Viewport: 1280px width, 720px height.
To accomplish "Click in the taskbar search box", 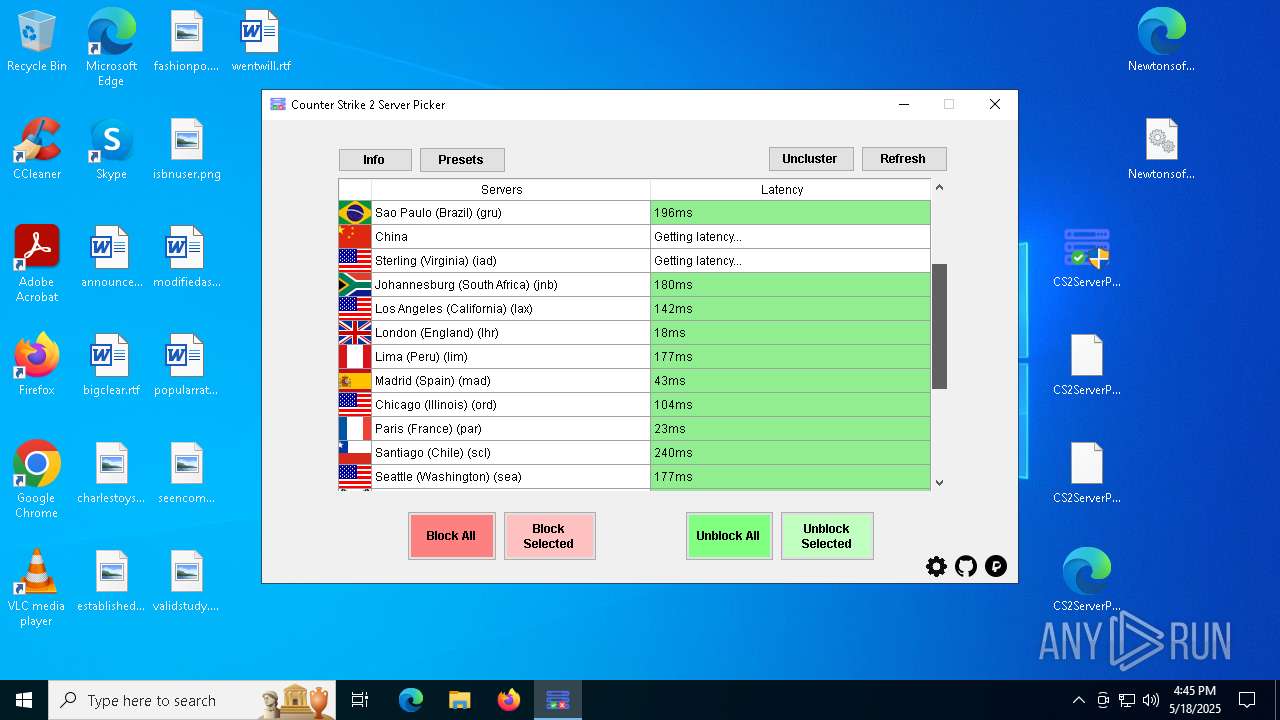I will click(x=192, y=700).
